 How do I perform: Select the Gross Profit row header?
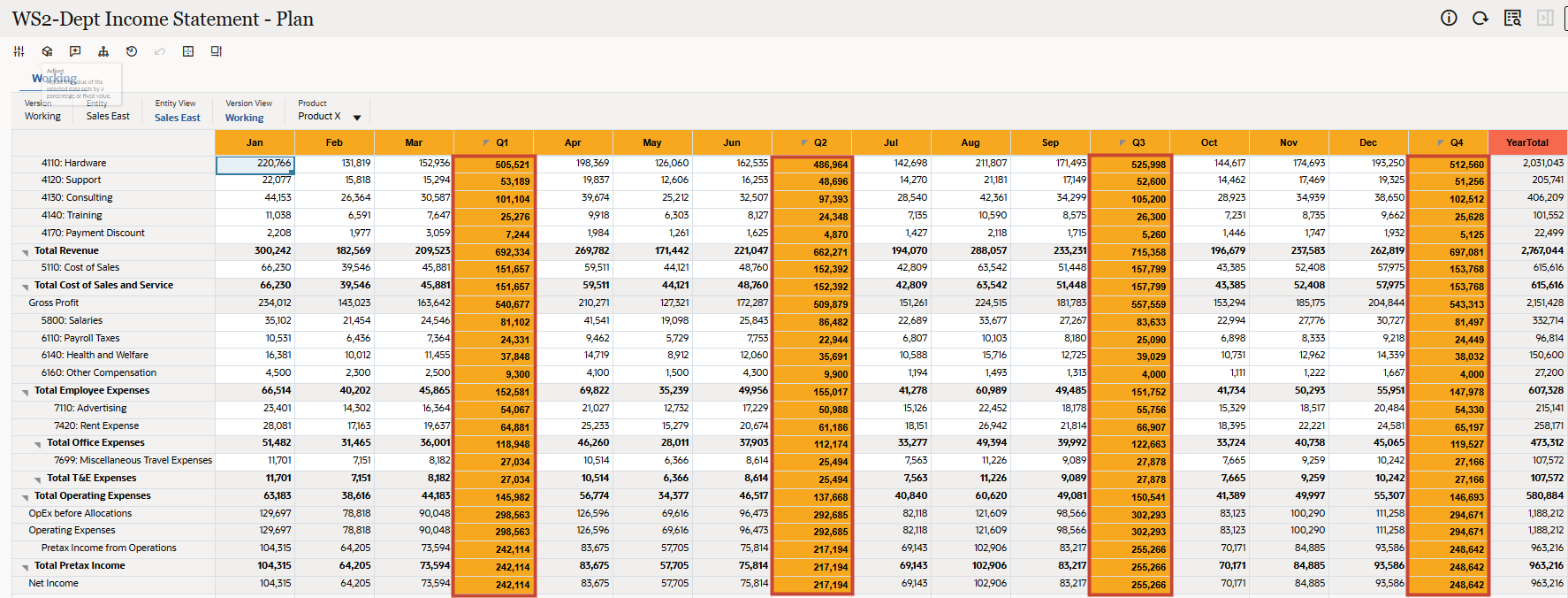point(113,303)
